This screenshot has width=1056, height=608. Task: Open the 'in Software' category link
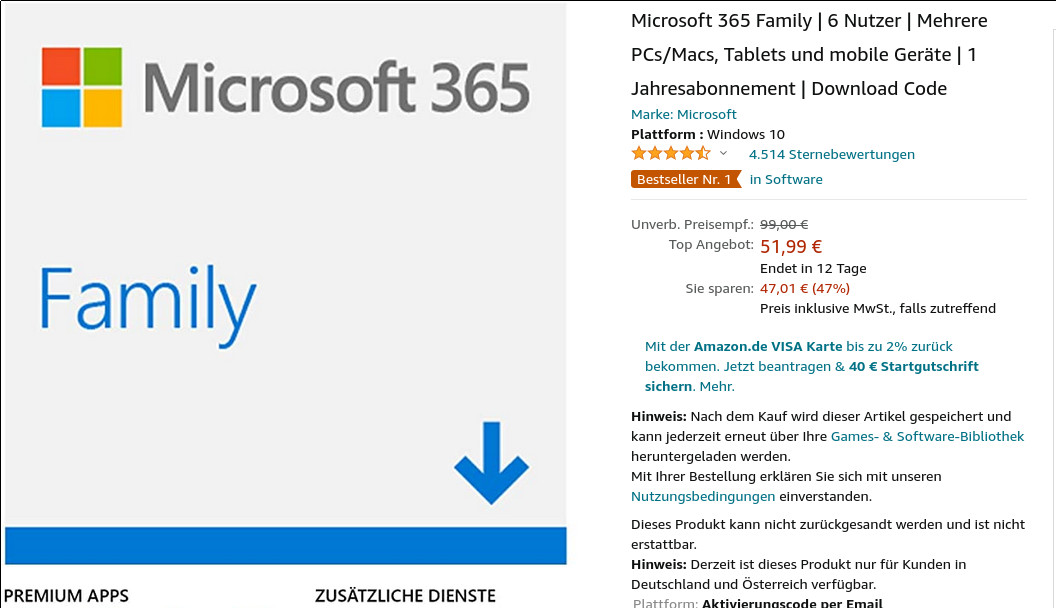pos(786,179)
